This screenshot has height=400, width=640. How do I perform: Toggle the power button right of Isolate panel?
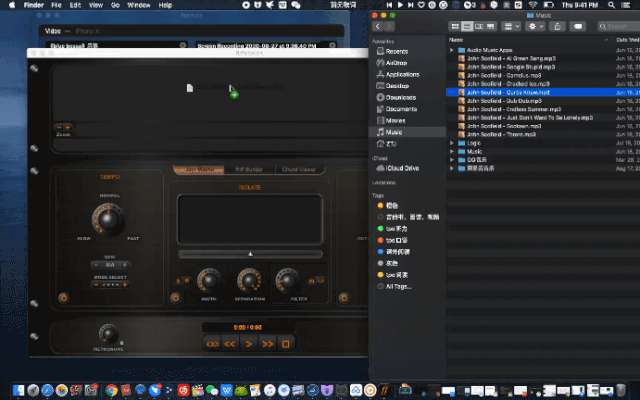click(x=344, y=298)
